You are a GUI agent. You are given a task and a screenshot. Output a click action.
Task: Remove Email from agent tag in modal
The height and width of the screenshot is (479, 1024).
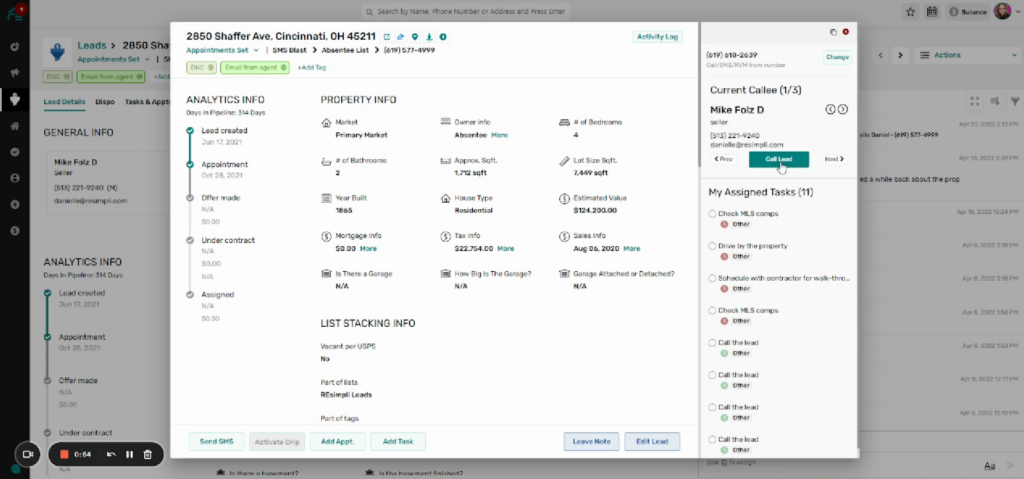(283, 67)
